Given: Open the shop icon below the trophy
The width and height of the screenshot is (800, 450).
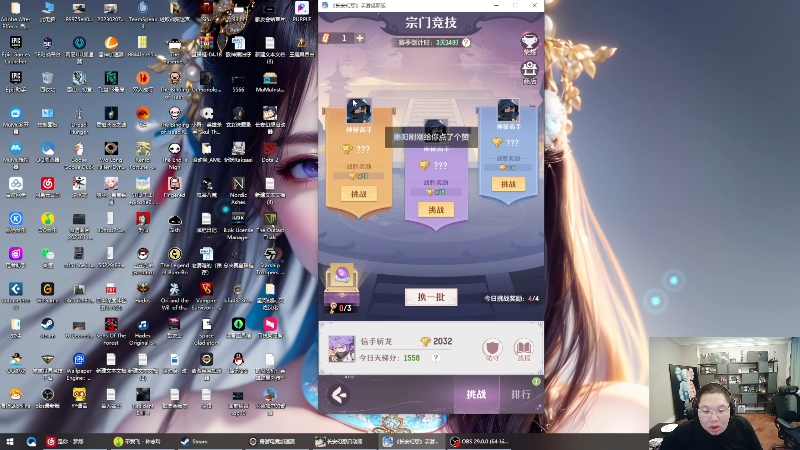Looking at the screenshot, I should pyautogui.click(x=530, y=73).
